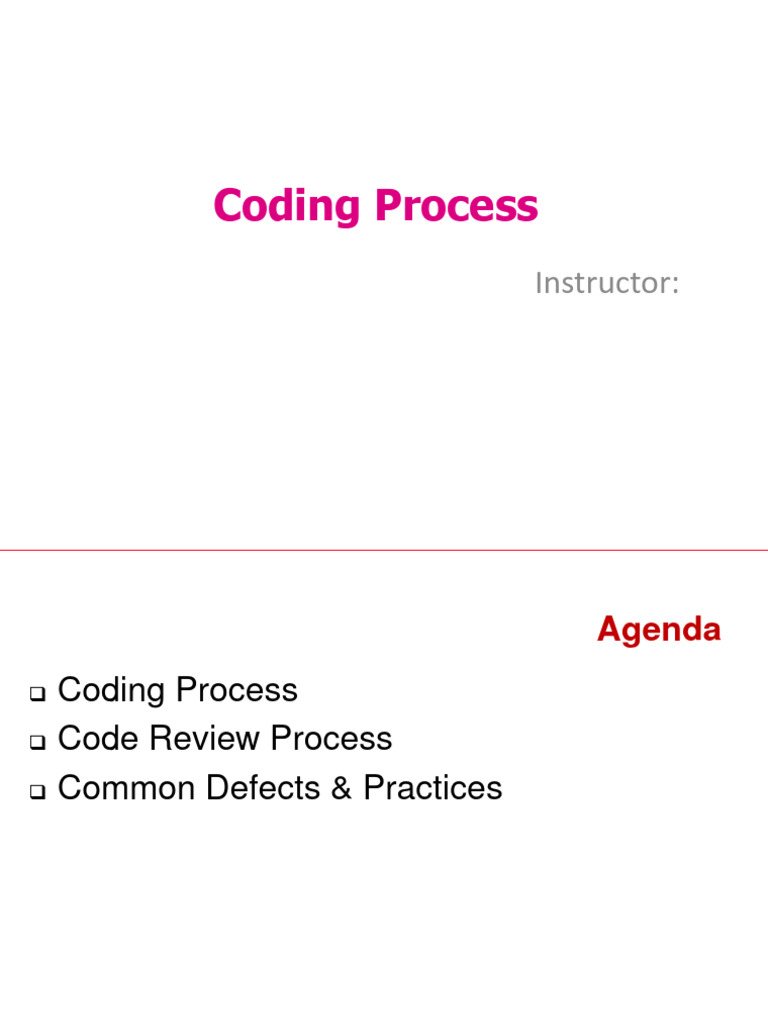Click the red horizontal divider line

(384, 550)
